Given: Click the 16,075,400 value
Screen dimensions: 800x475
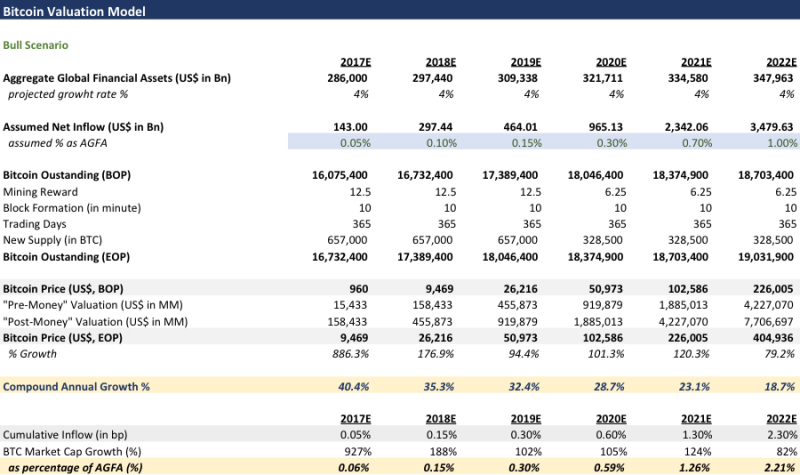Looking at the screenshot, I should click(340, 175).
